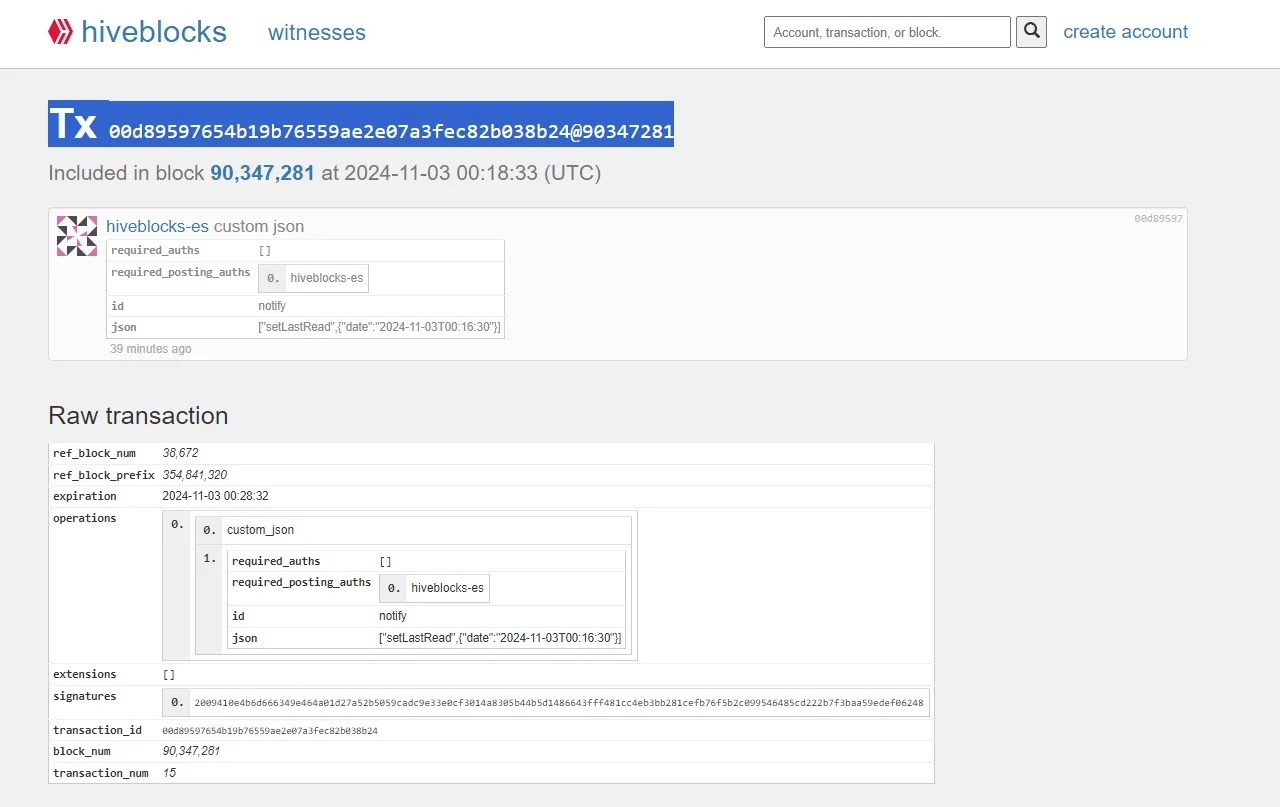The image size is (1280, 807).
Task: Open block 90,347,281 link in the Included line
Action: (262, 173)
